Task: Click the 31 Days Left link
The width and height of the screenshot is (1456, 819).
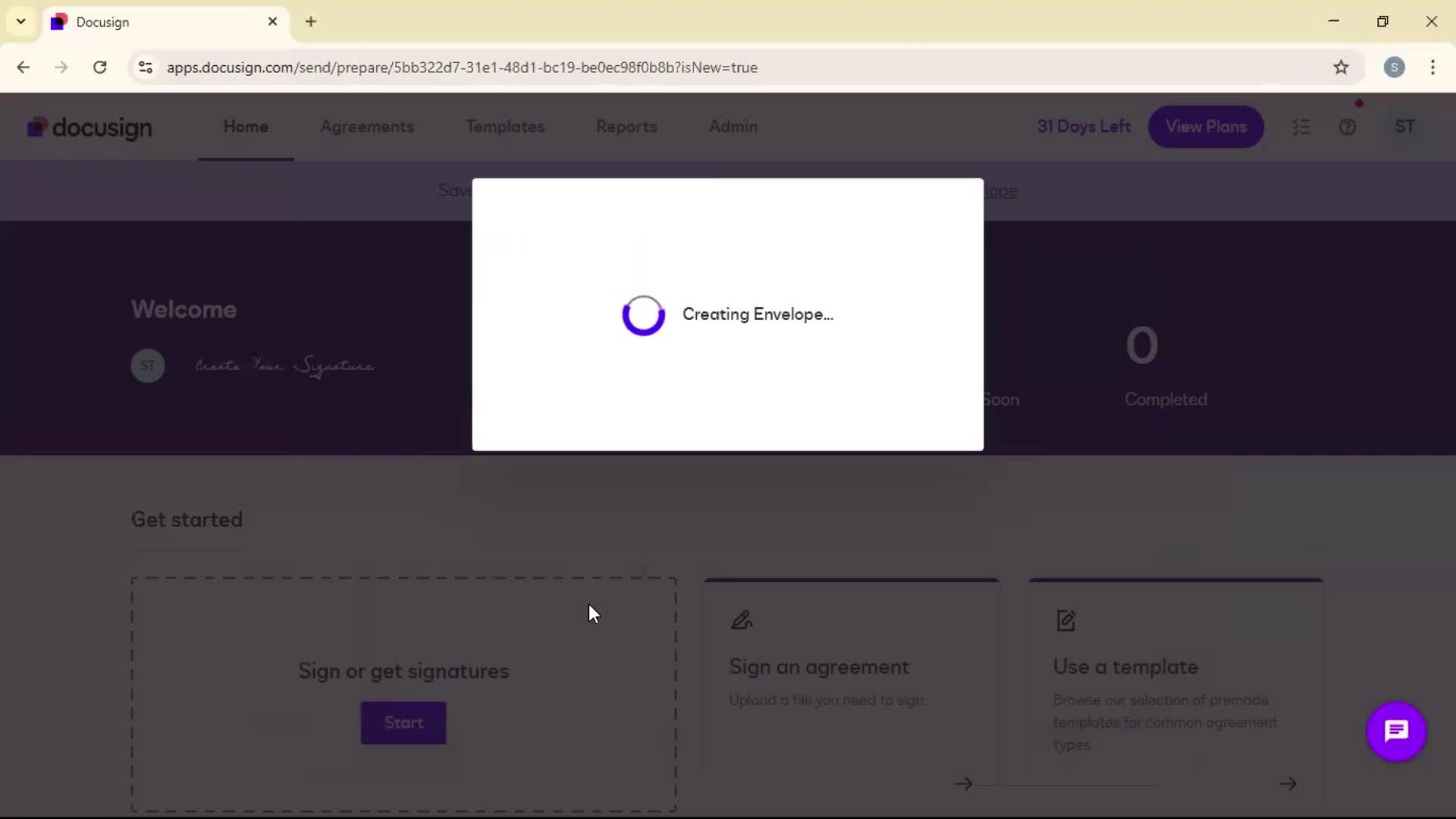Action: coord(1084,127)
